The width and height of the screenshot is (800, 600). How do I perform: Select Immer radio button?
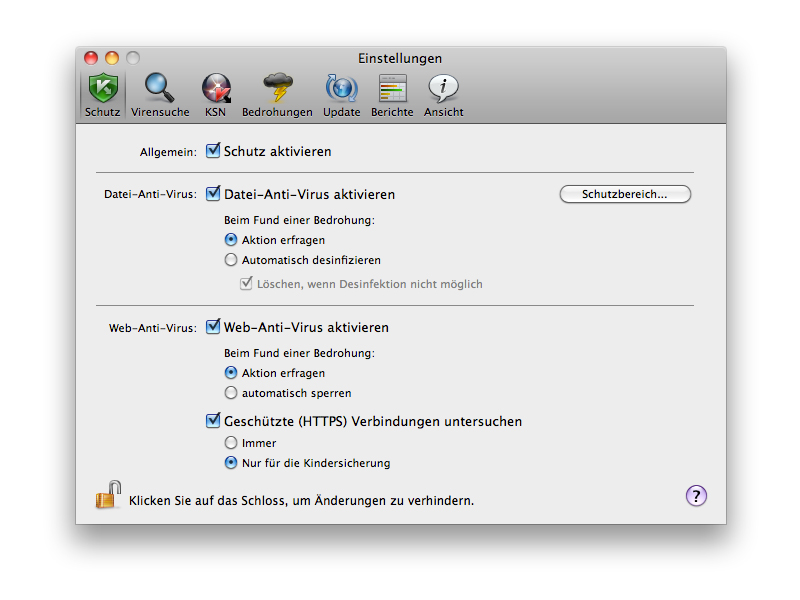(231, 442)
